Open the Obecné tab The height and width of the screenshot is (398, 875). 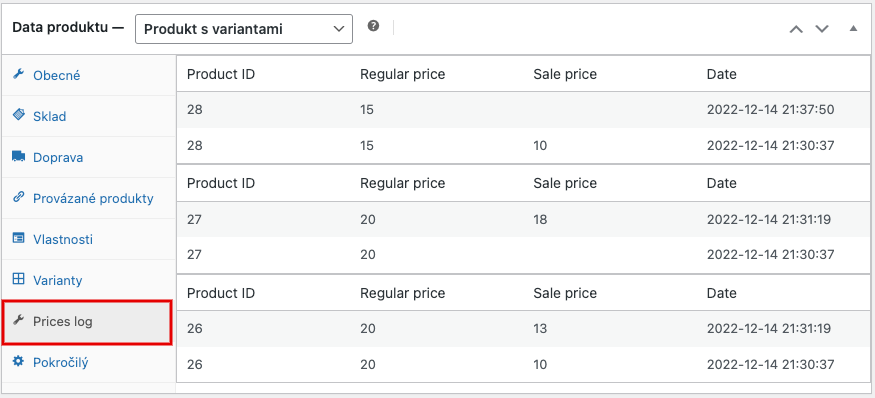click(x=89, y=75)
